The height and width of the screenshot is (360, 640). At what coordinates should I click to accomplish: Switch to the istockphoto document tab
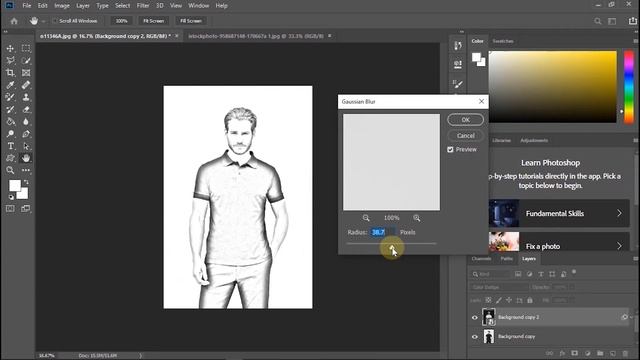[256, 36]
